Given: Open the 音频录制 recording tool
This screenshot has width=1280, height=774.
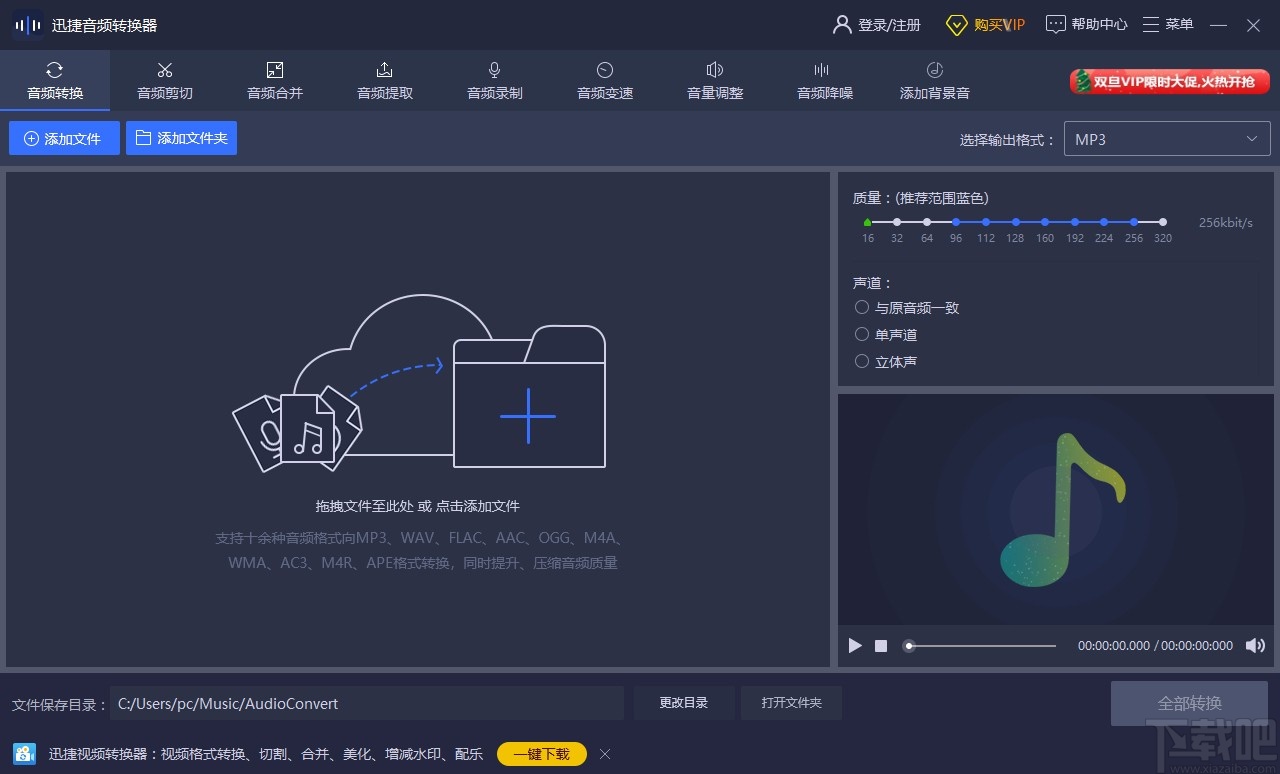Looking at the screenshot, I should (494, 80).
